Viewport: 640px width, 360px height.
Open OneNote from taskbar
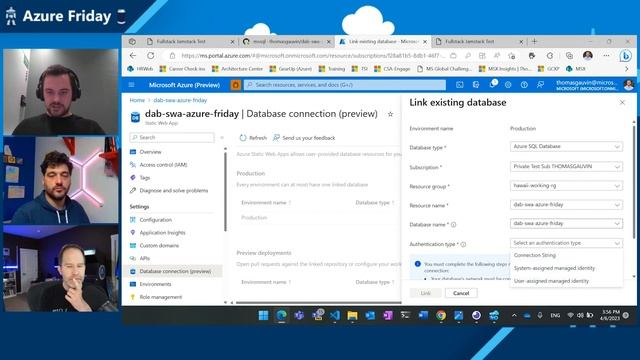tap(388, 315)
